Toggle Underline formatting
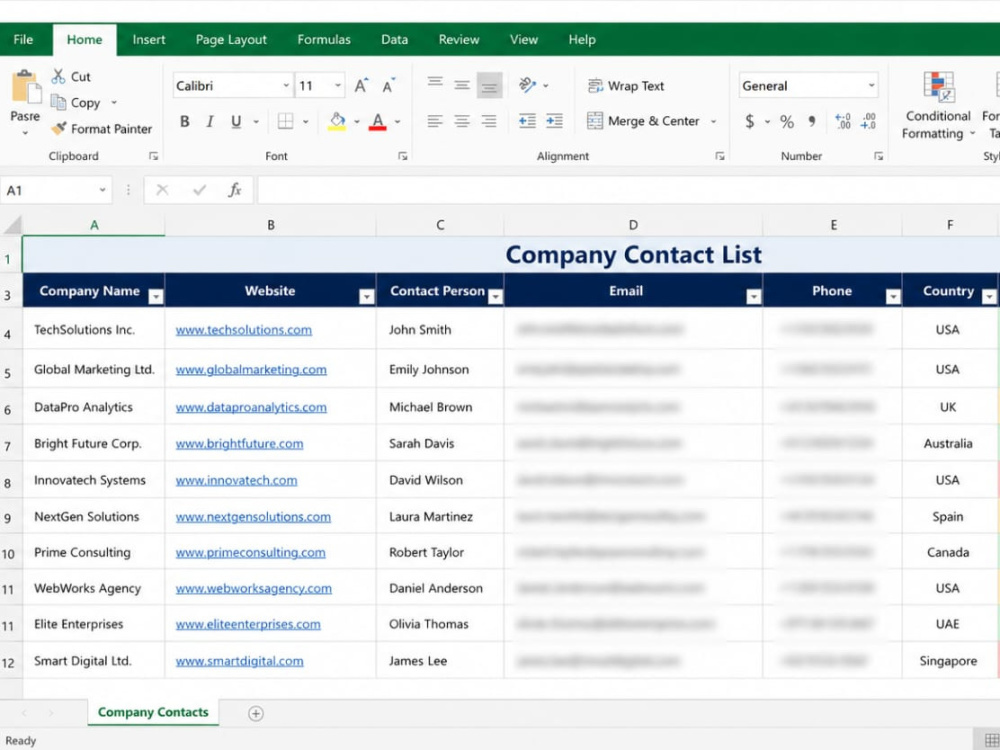This screenshot has height=750, width=1000. 236,121
